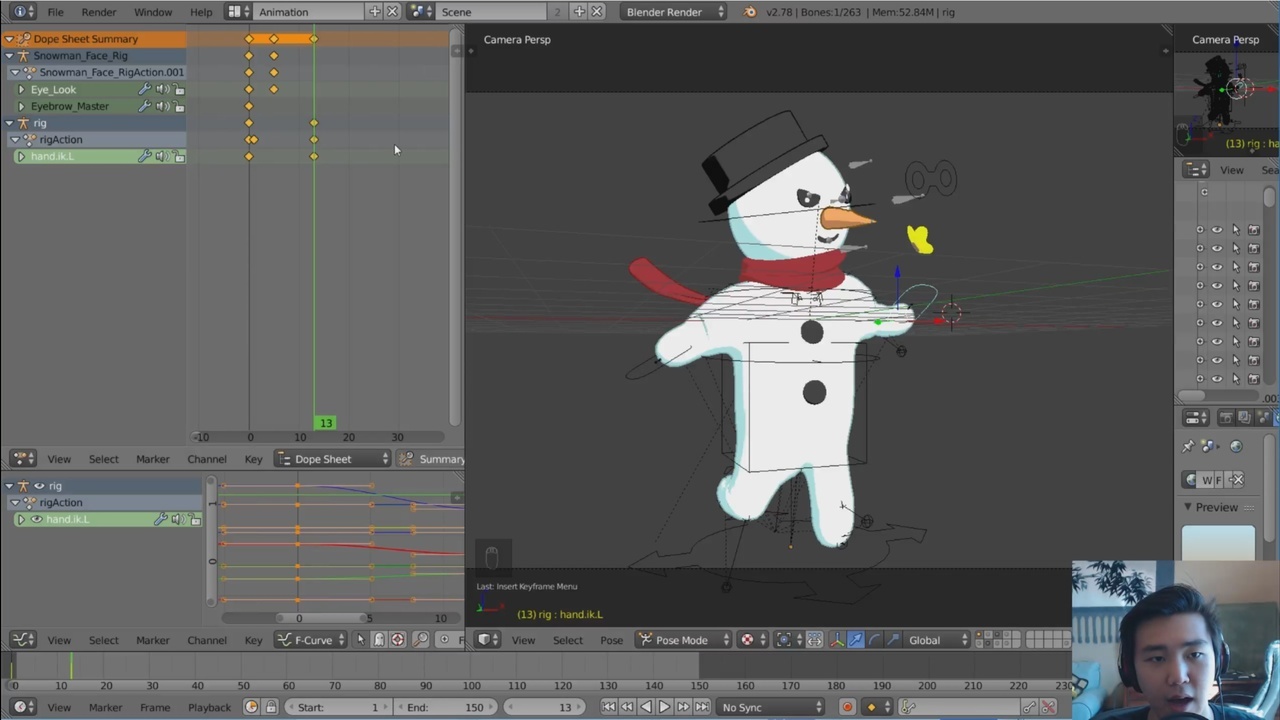Mute the Eyebrow_Master channel
Screen dimensions: 1280x720
pyautogui.click(x=161, y=106)
